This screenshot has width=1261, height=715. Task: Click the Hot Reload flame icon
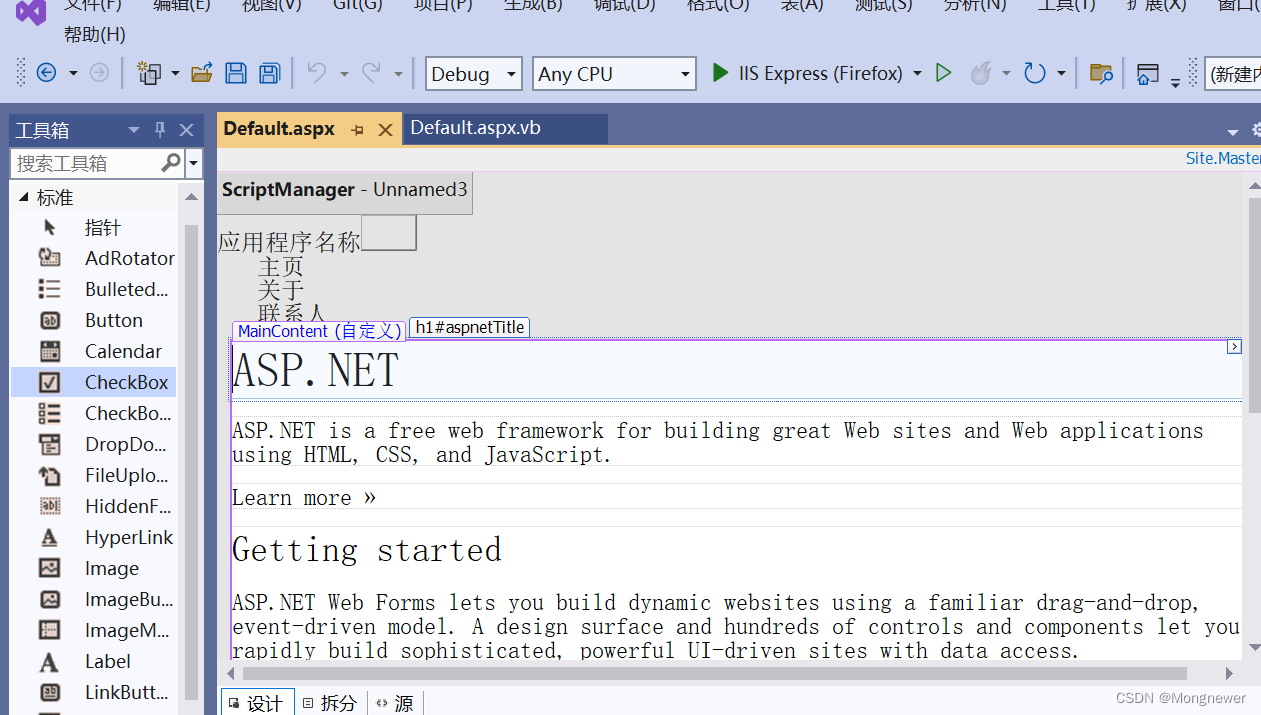[981, 73]
